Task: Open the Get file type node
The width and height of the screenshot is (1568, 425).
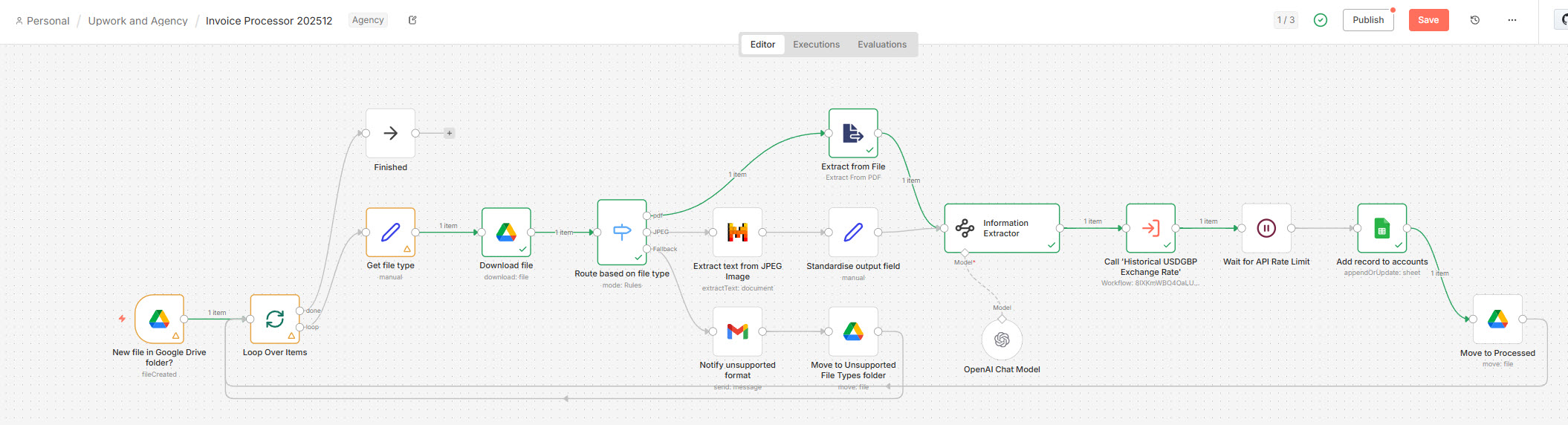Action: point(390,233)
